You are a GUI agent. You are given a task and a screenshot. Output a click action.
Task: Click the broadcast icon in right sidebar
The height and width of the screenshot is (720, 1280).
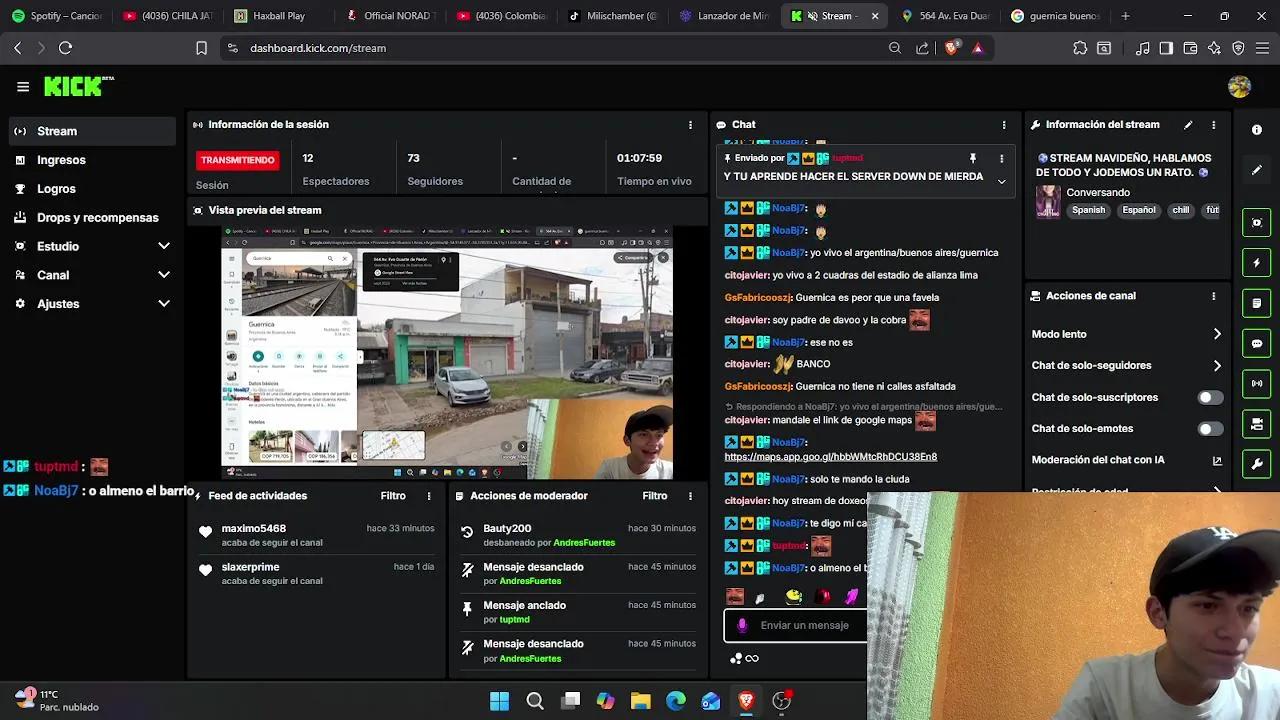(1257, 384)
